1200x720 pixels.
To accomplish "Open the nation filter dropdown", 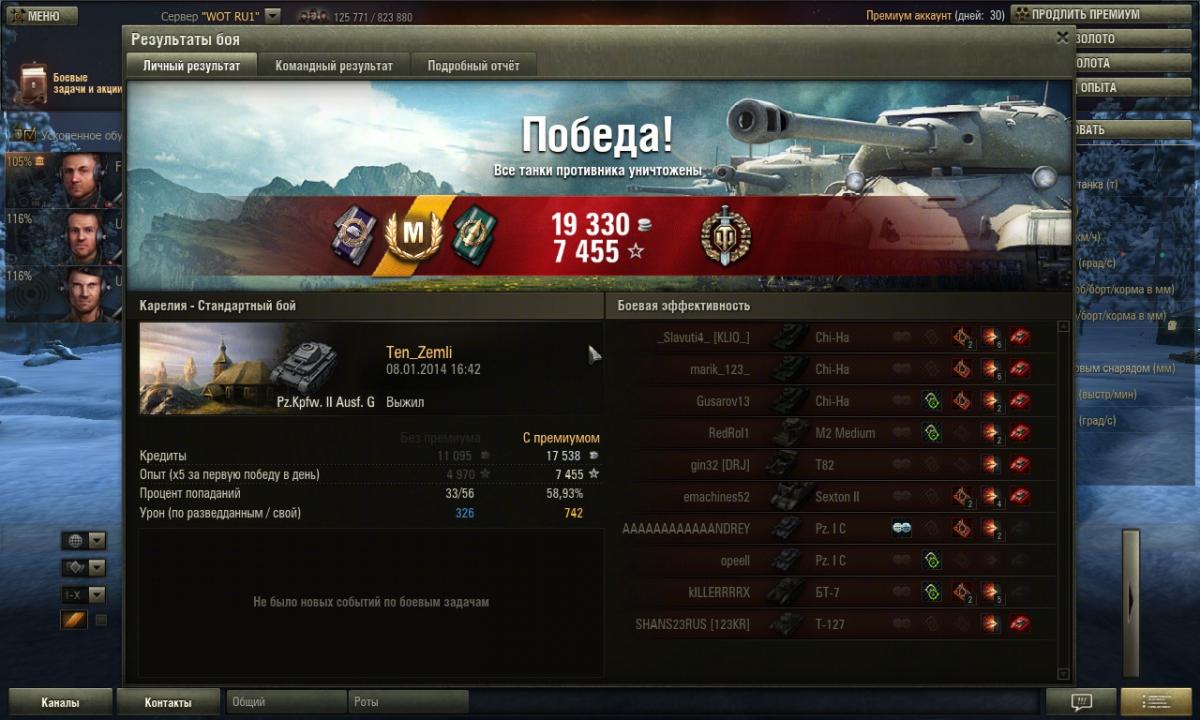I will coord(84,541).
